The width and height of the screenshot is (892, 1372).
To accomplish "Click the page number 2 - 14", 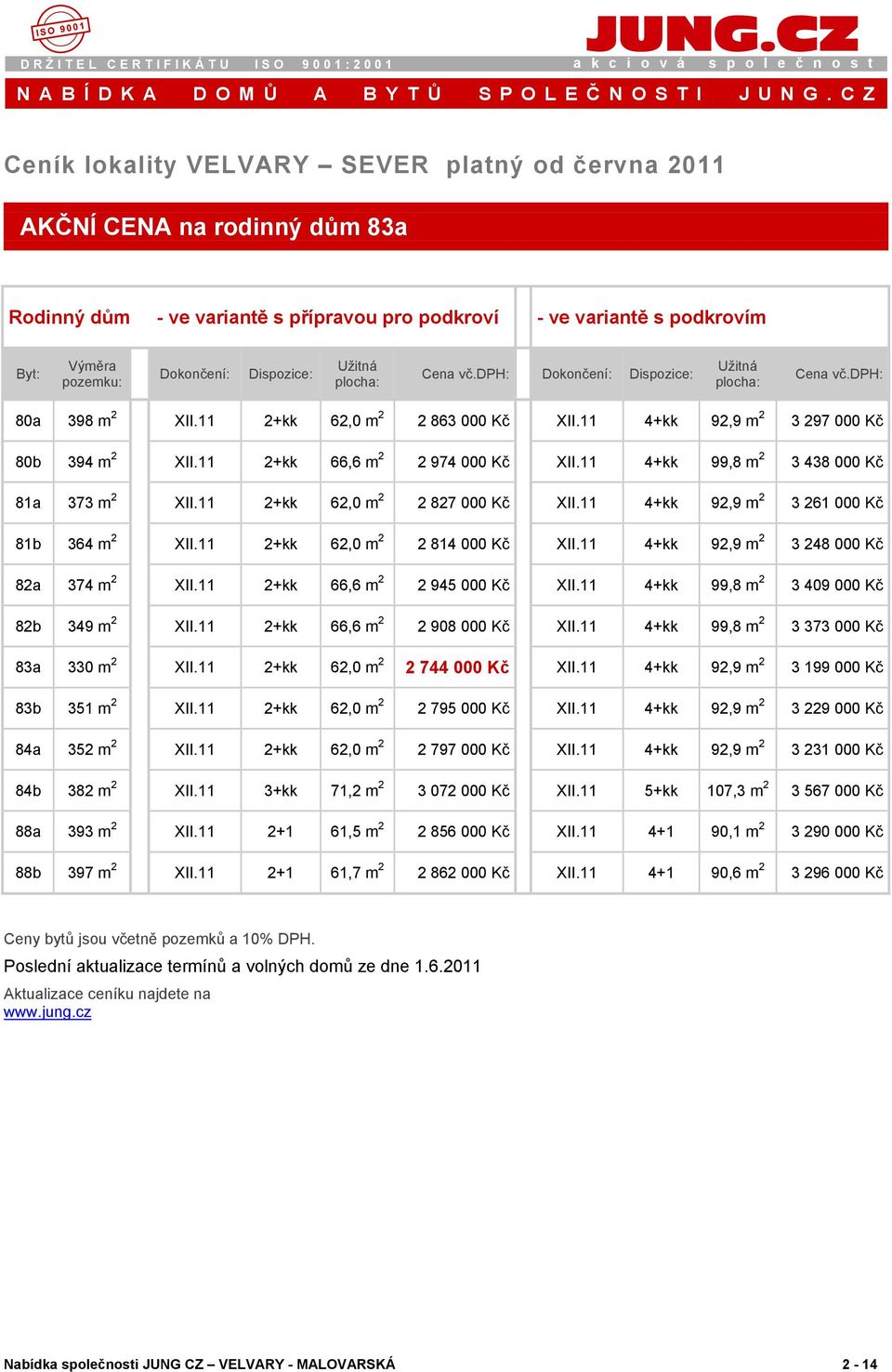I will [859, 1364].
